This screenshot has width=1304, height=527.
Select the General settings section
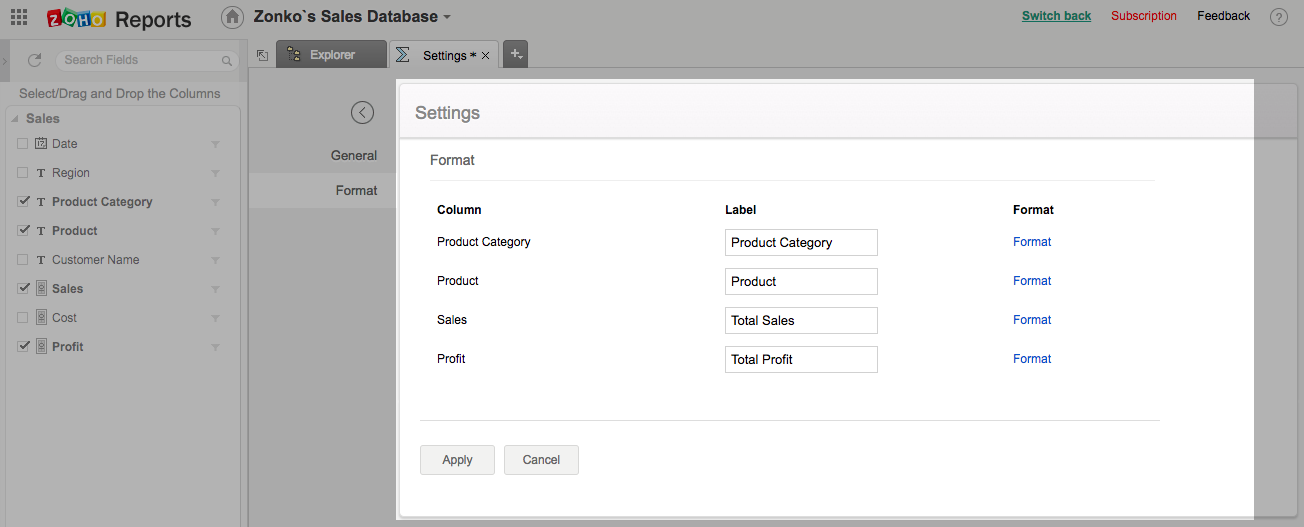click(354, 156)
